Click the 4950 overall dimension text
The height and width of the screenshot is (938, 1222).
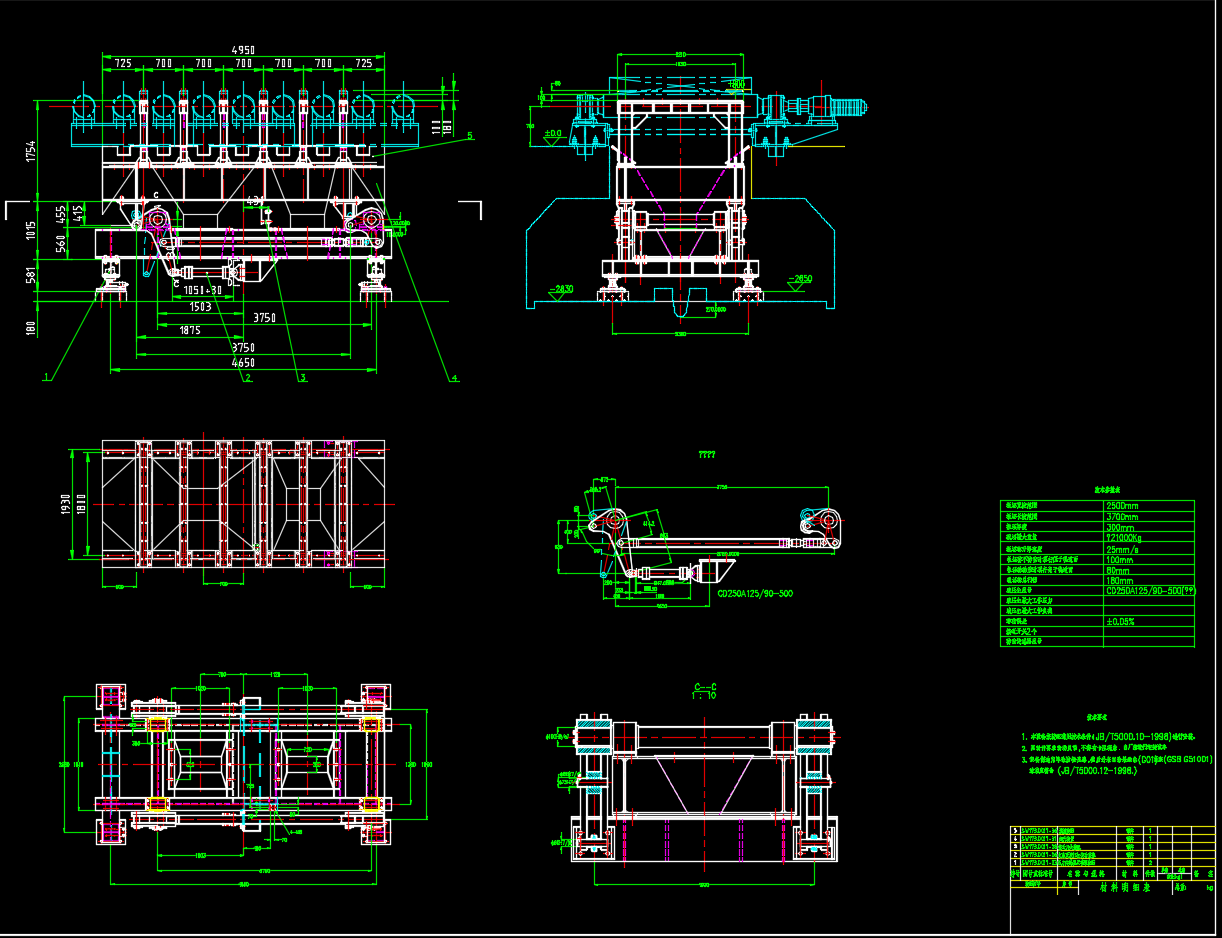click(245, 48)
